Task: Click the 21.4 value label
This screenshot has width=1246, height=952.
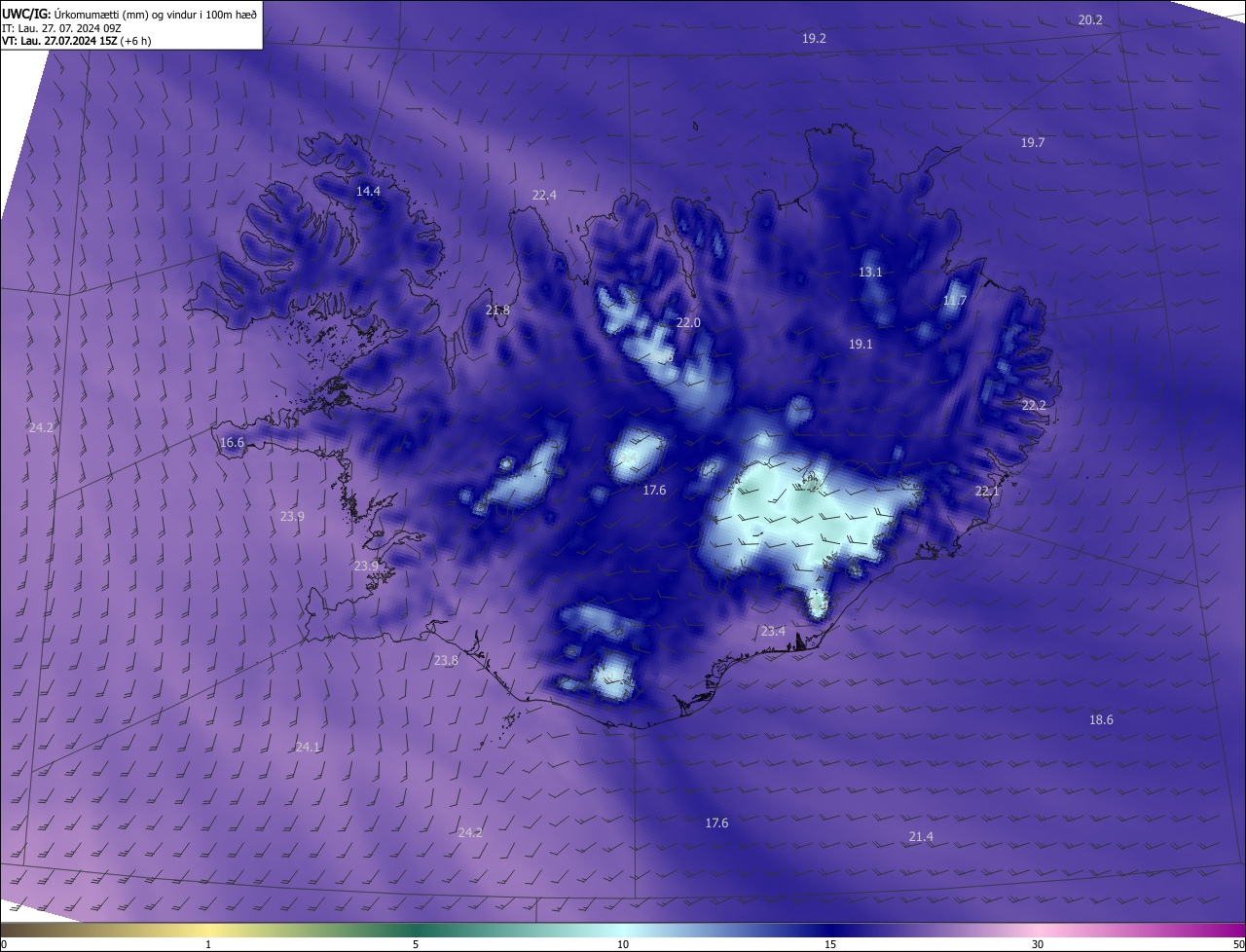Action: click(x=921, y=836)
